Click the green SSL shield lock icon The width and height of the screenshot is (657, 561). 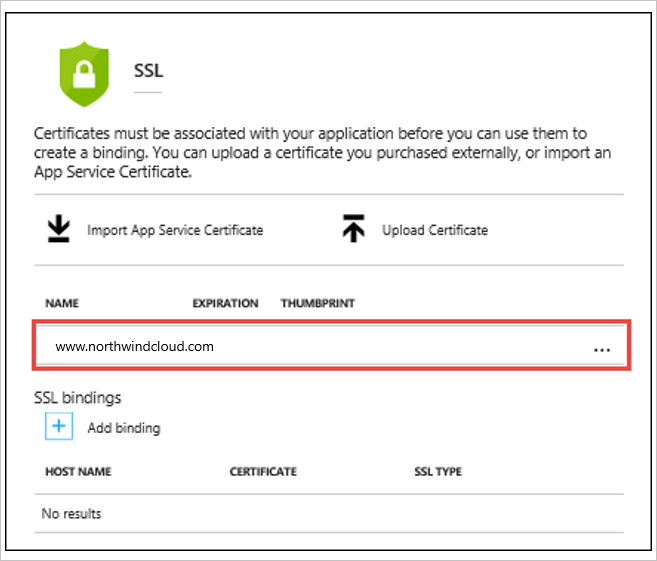point(84,74)
